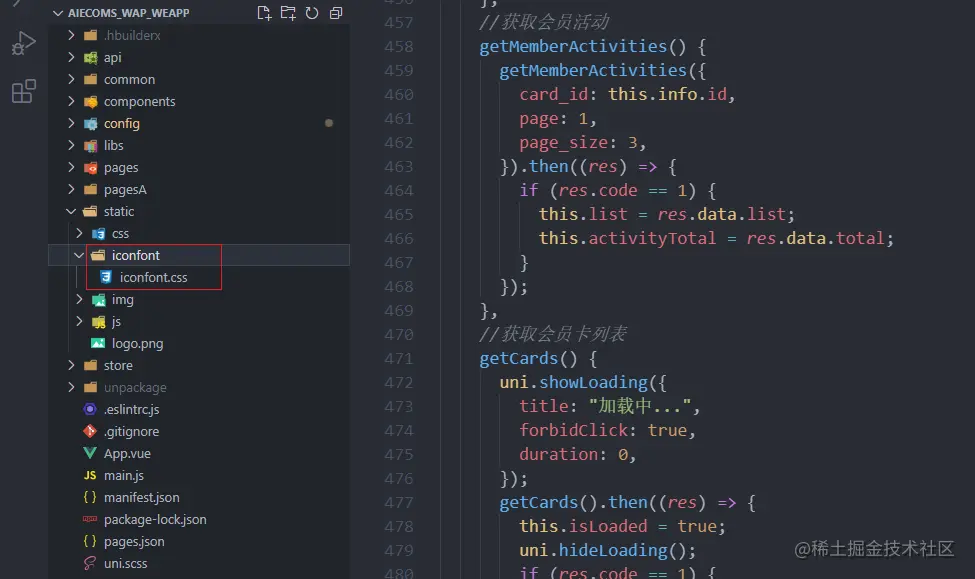Collapse the iconfont folder chevron
Image resolution: width=975 pixels, height=579 pixels.
(79, 256)
